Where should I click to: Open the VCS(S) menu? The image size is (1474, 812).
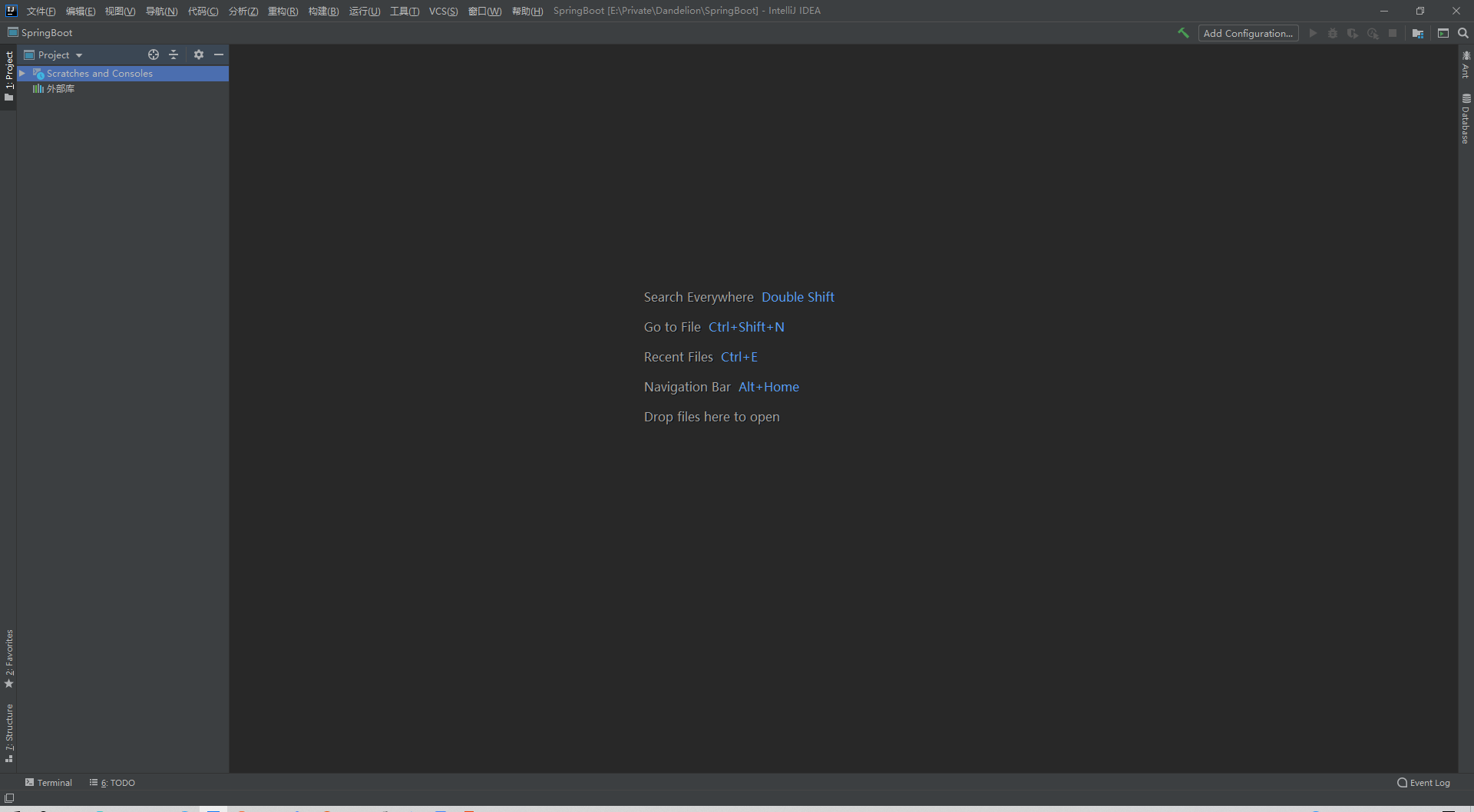(443, 11)
